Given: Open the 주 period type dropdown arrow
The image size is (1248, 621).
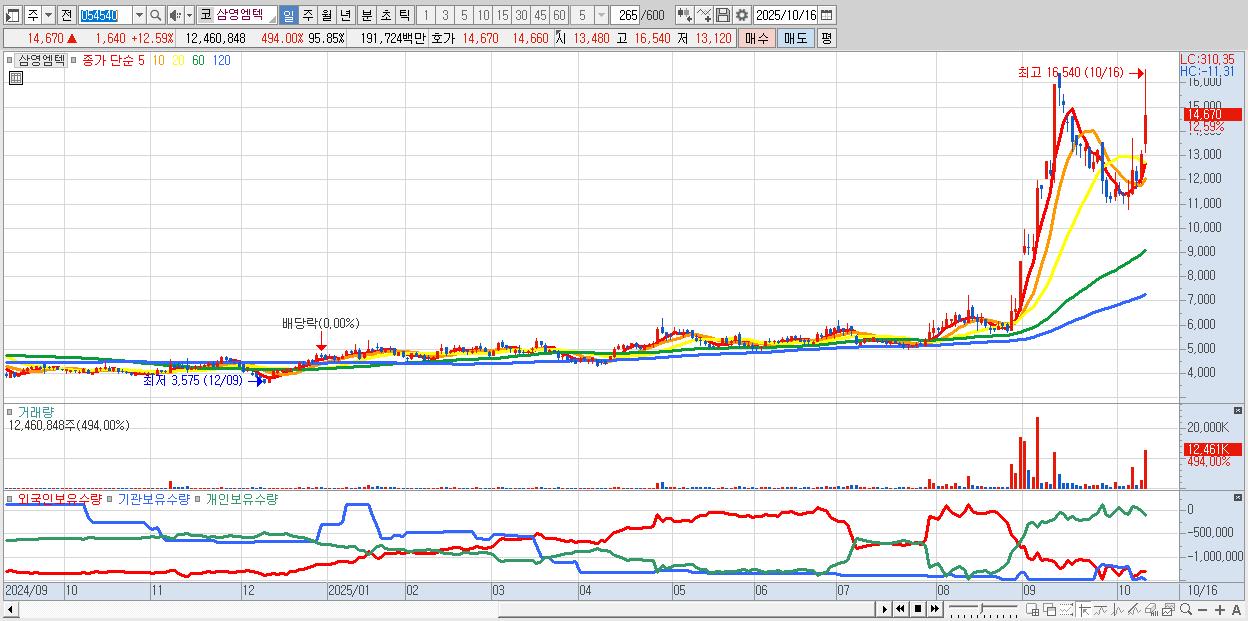Looking at the screenshot, I should pos(47,15).
